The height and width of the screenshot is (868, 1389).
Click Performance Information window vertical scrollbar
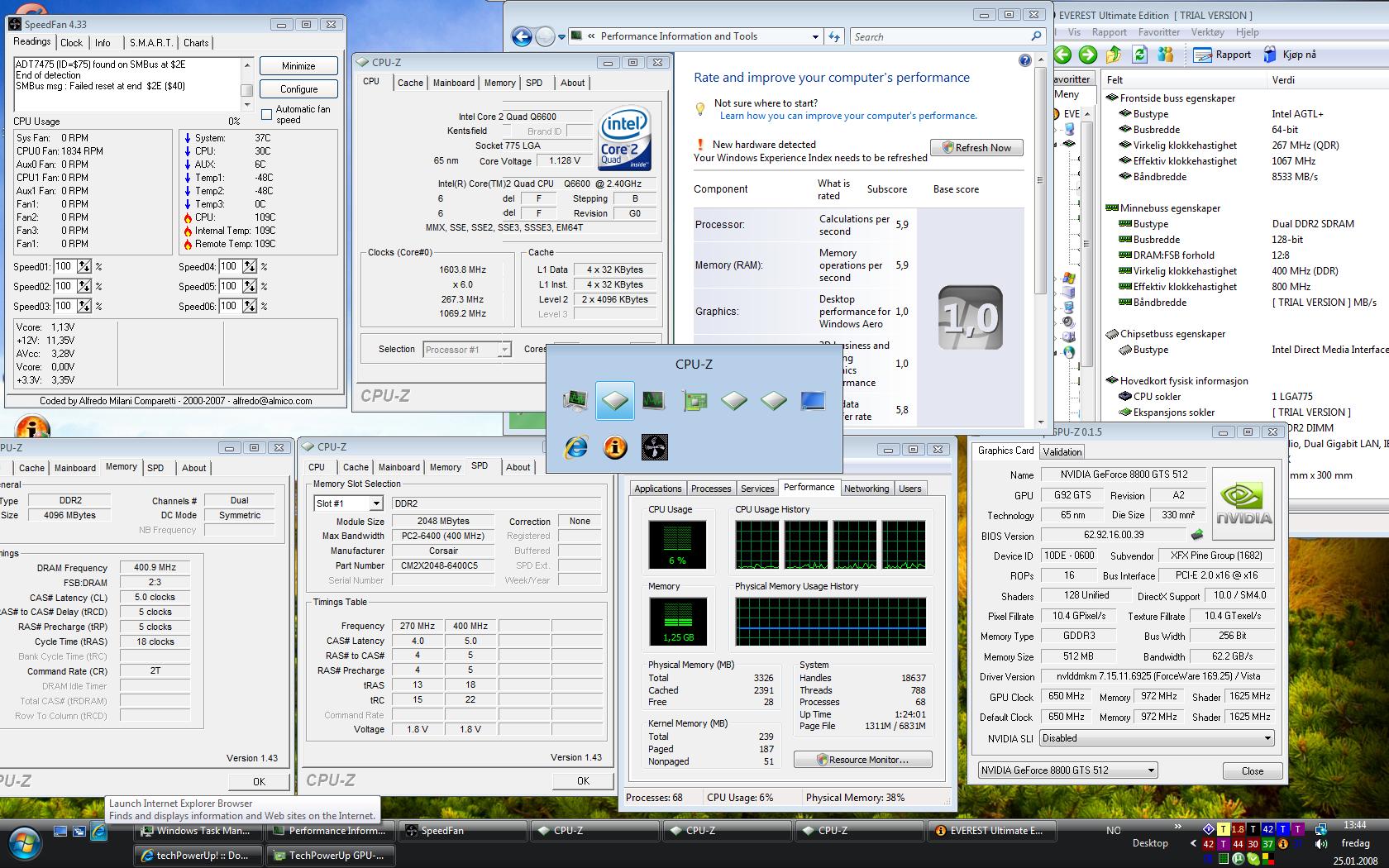coord(1040,240)
